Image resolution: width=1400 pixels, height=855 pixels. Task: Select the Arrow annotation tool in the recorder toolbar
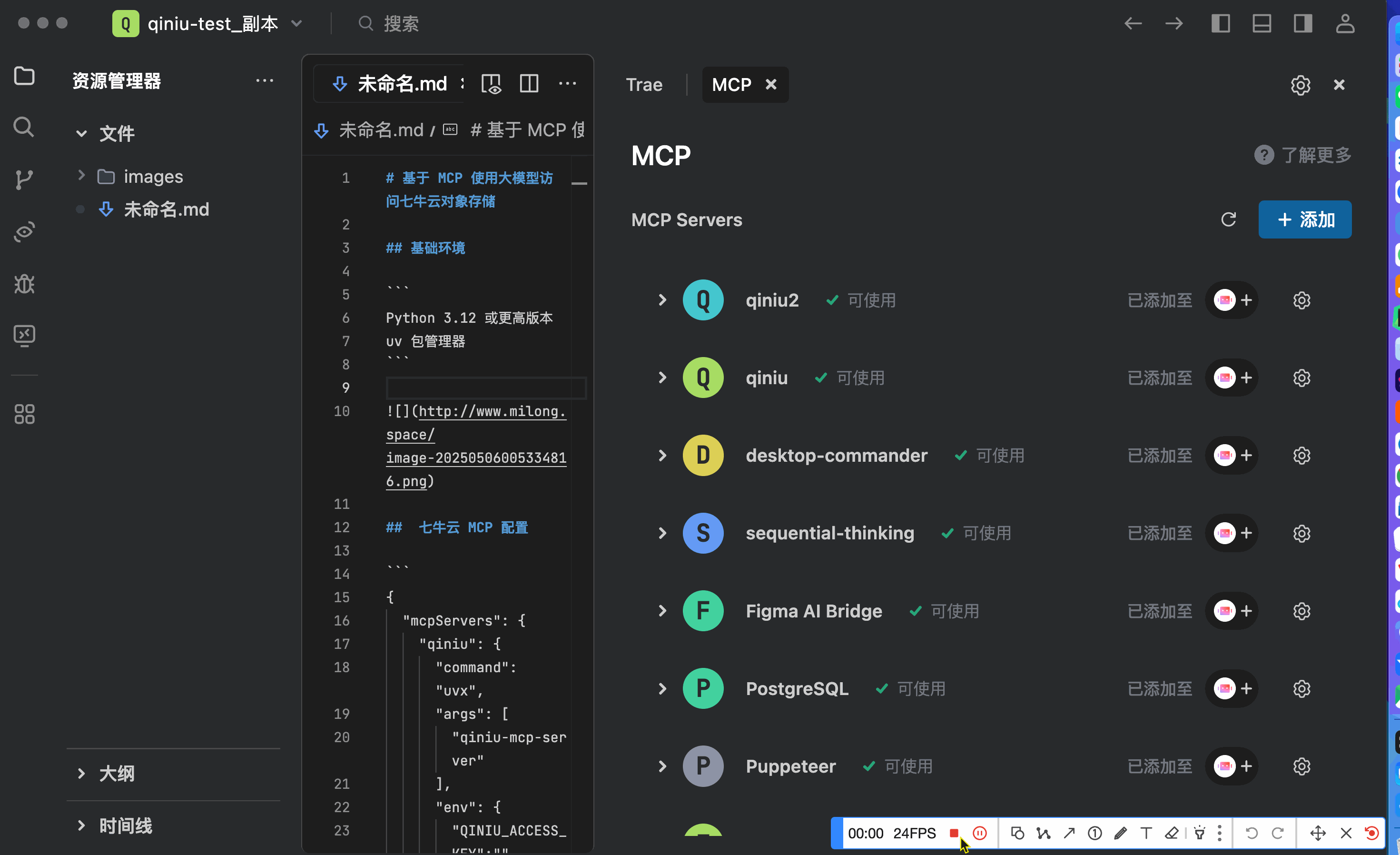coord(1069,834)
